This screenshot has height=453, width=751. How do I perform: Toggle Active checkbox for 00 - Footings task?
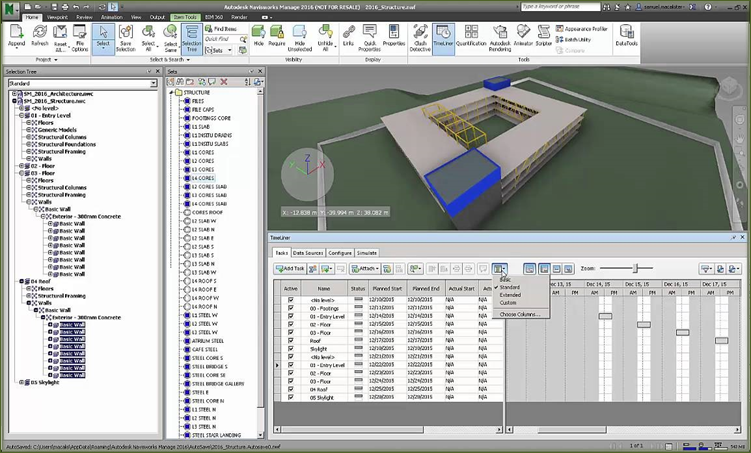pyautogui.click(x=291, y=307)
